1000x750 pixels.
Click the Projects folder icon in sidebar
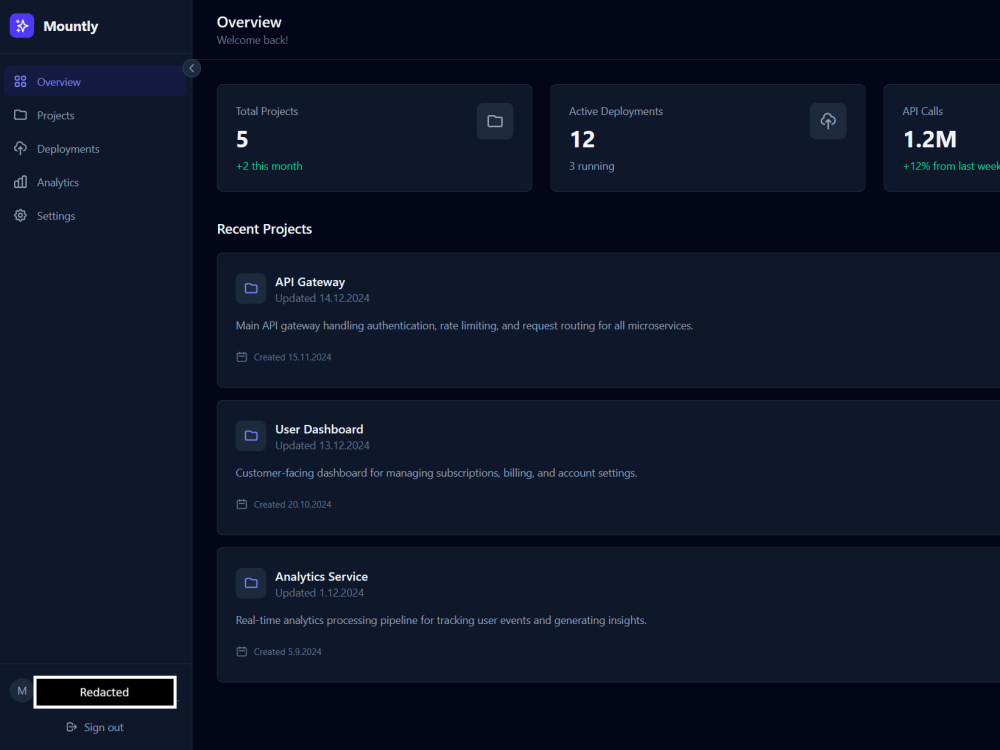(20, 115)
